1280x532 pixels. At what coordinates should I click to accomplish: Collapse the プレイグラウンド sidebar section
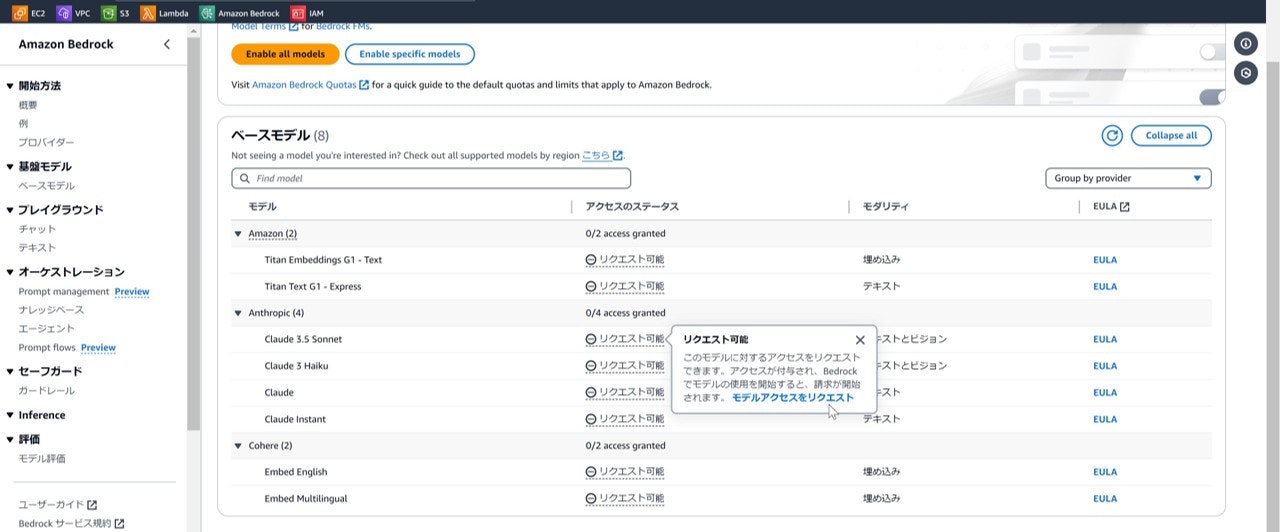[x=10, y=210]
